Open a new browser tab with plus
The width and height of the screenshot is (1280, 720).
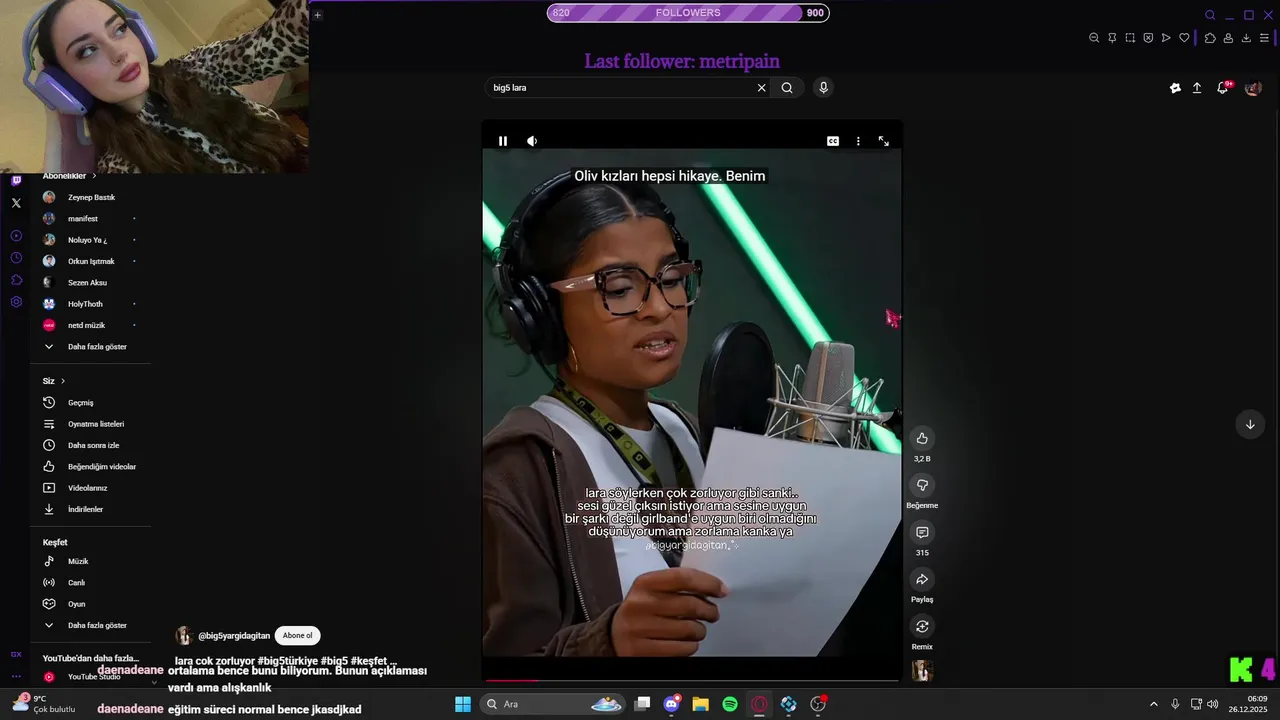coord(317,15)
